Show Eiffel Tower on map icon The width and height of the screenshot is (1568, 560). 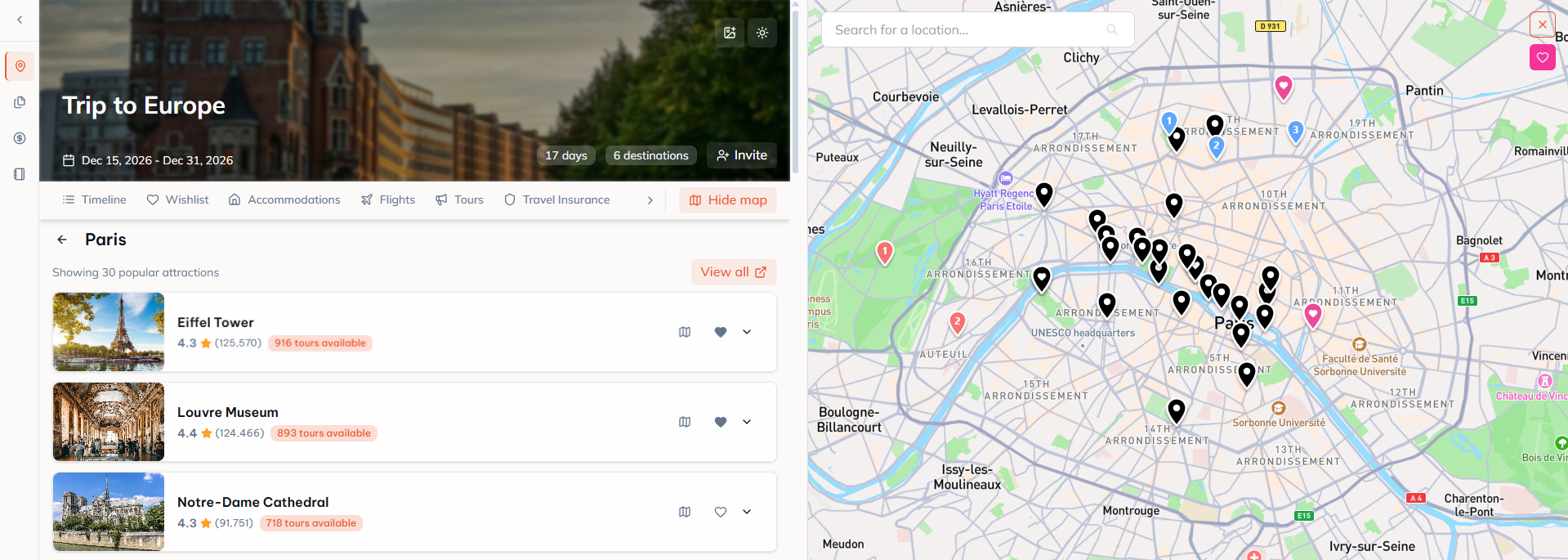tap(685, 332)
